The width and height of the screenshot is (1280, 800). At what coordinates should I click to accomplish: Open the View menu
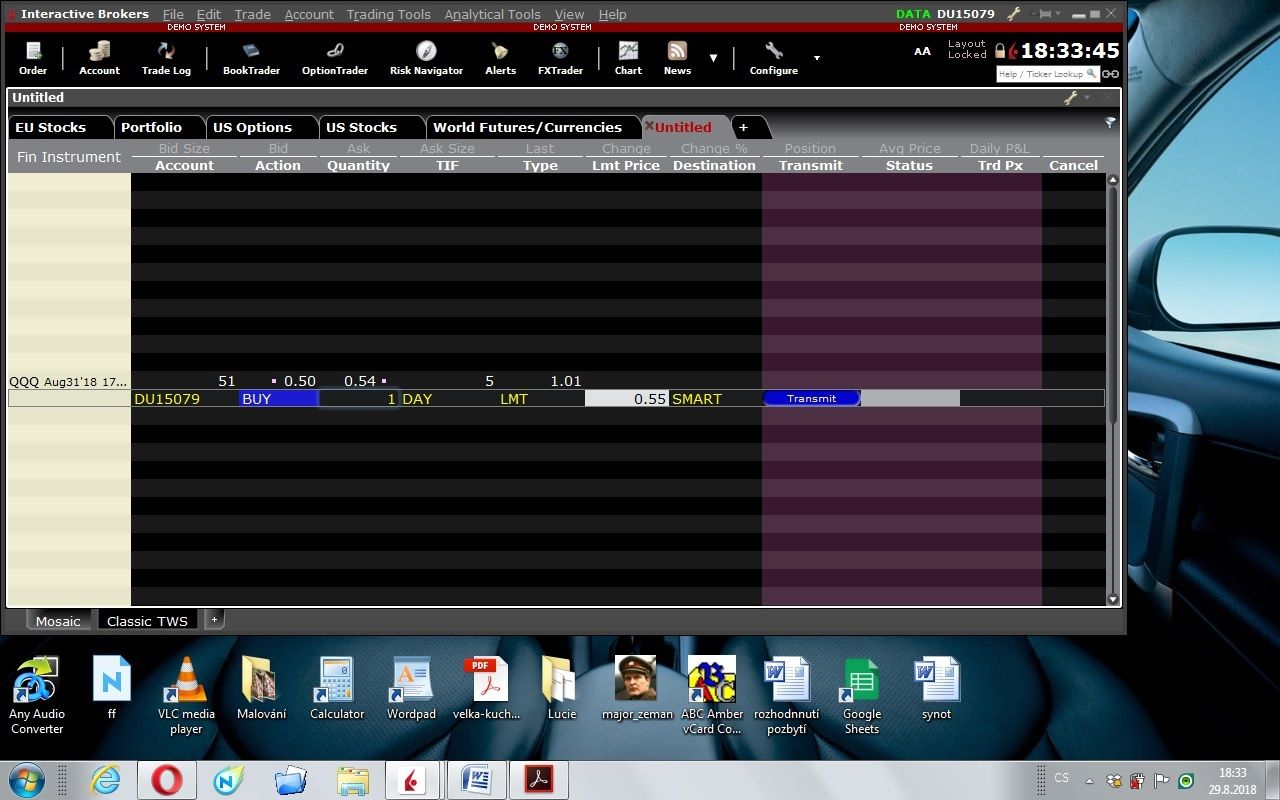pos(569,14)
